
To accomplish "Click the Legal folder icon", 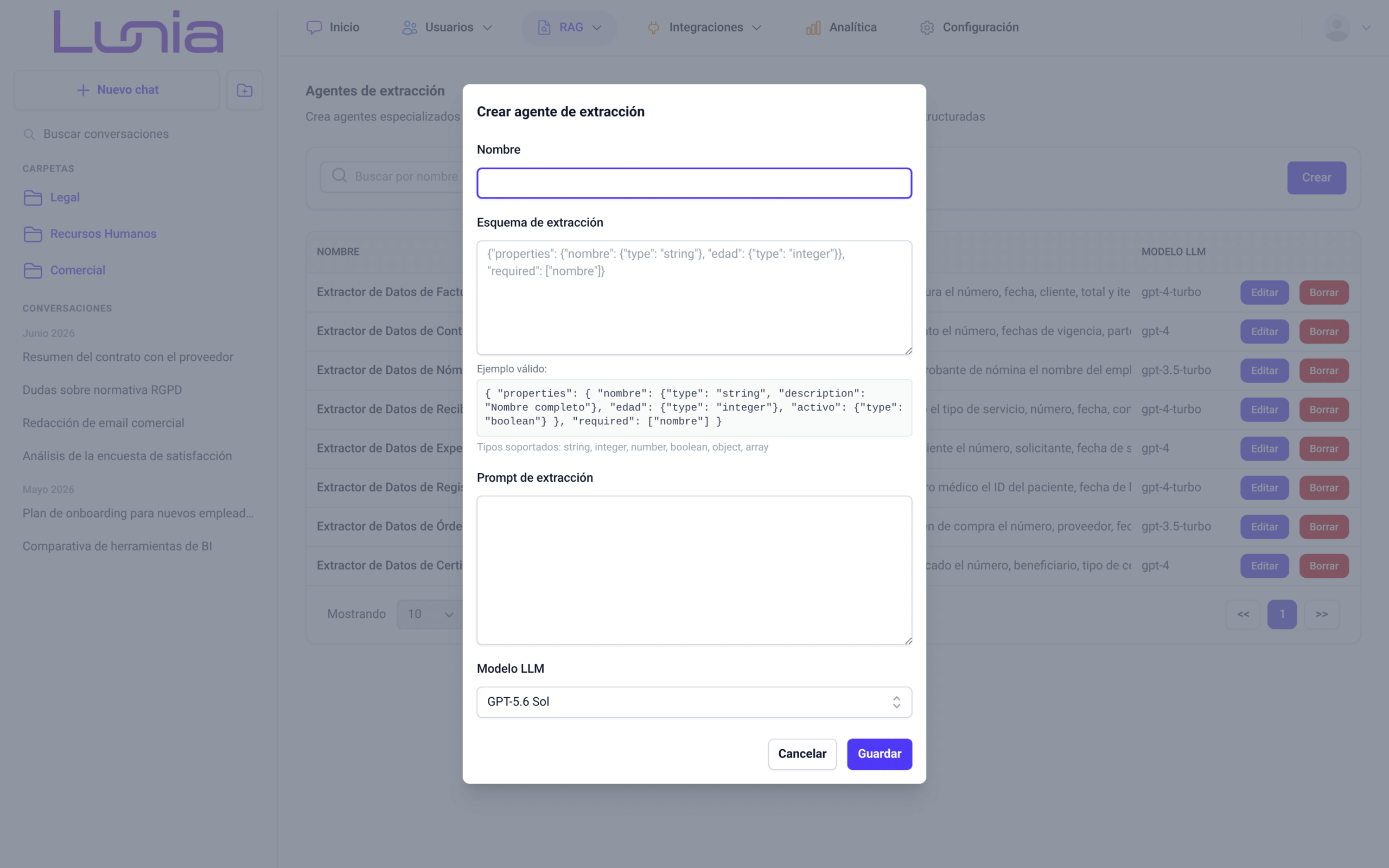I will point(33,197).
